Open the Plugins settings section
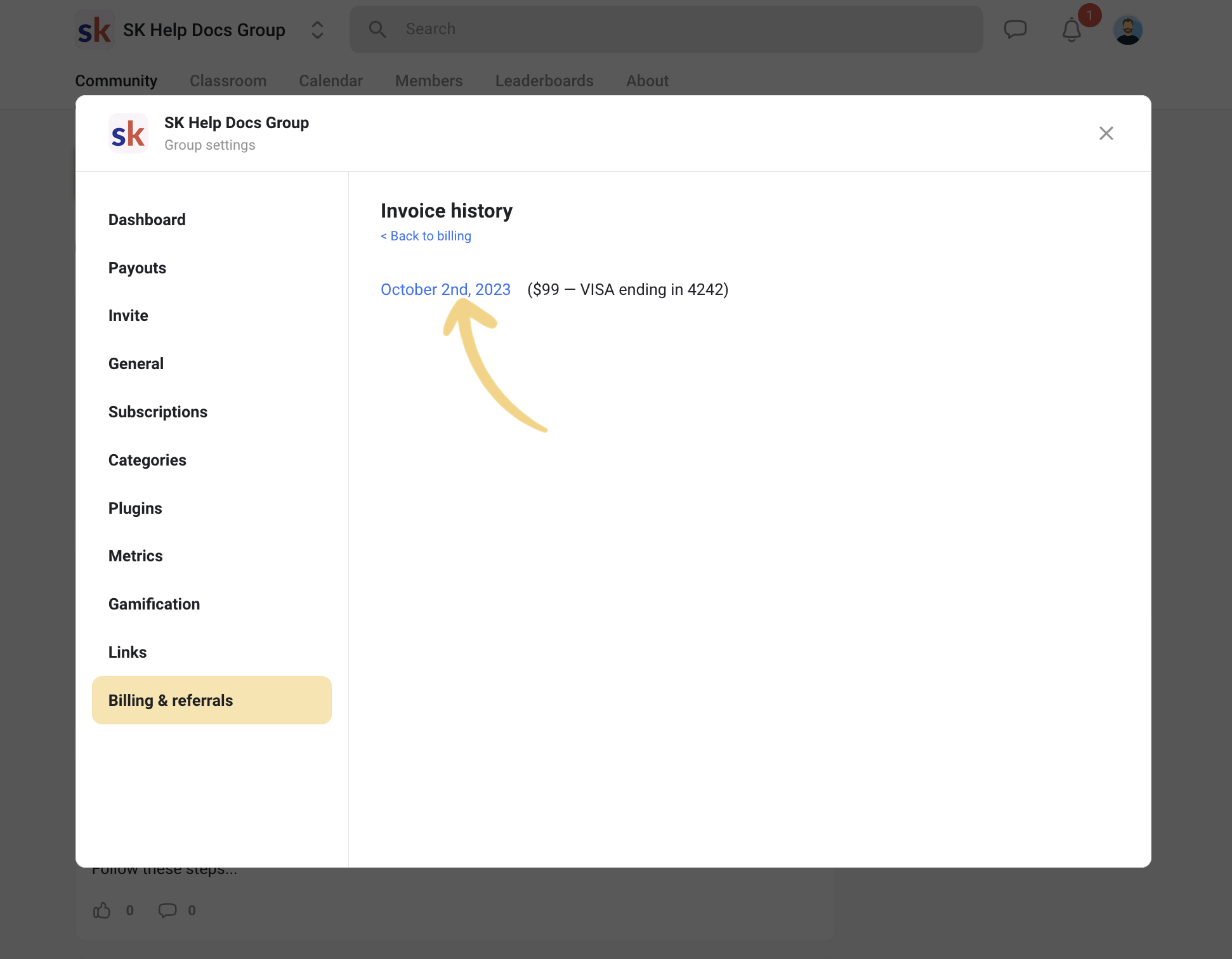This screenshot has height=959, width=1232. pyautogui.click(x=135, y=507)
